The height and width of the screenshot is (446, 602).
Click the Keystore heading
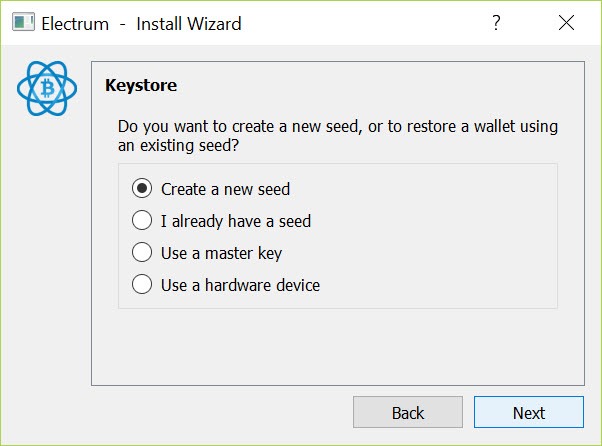pyautogui.click(x=141, y=85)
